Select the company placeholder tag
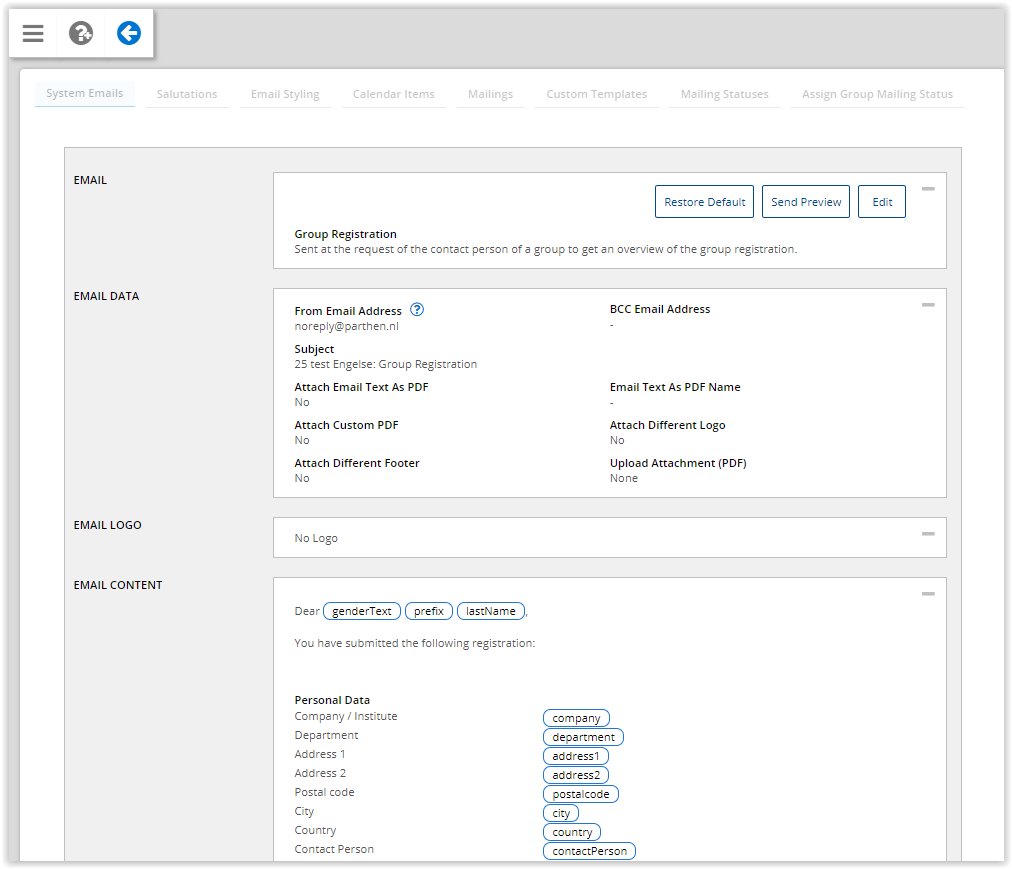 tap(576, 718)
